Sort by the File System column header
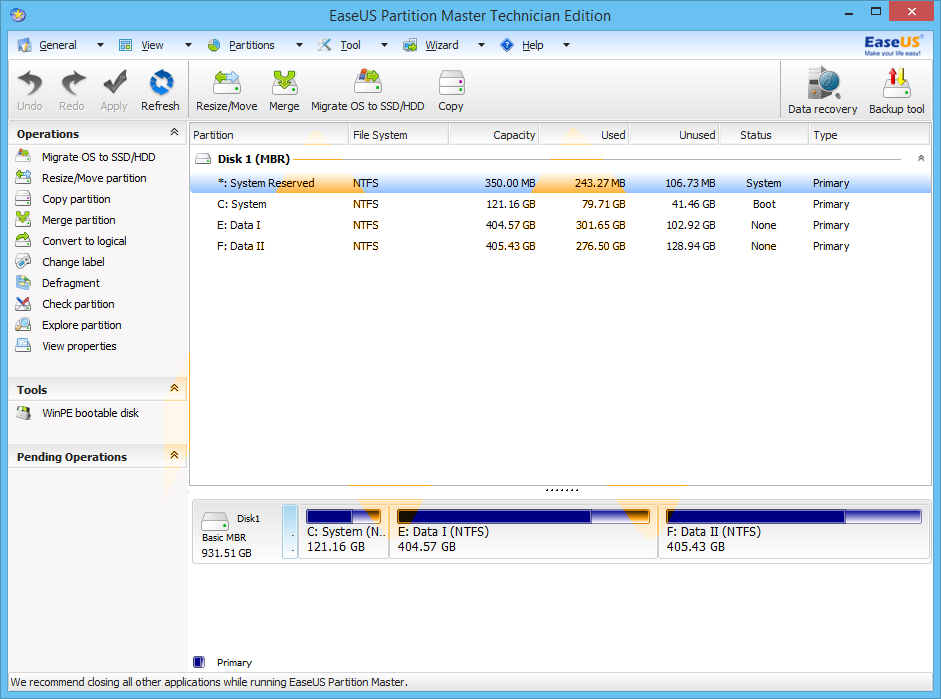Screen dimensions: 941x699 tap(398, 135)
